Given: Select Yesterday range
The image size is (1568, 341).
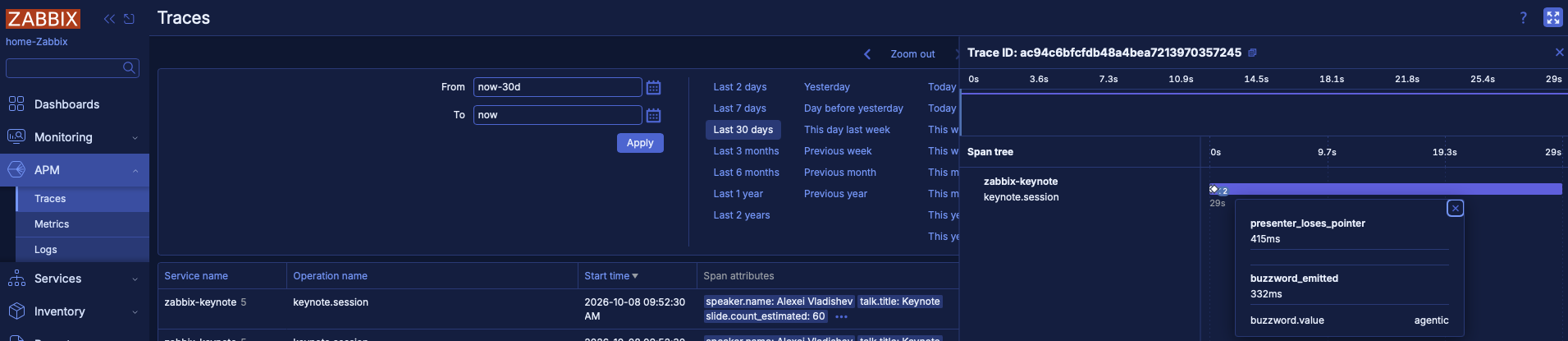Looking at the screenshot, I should (x=827, y=87).
